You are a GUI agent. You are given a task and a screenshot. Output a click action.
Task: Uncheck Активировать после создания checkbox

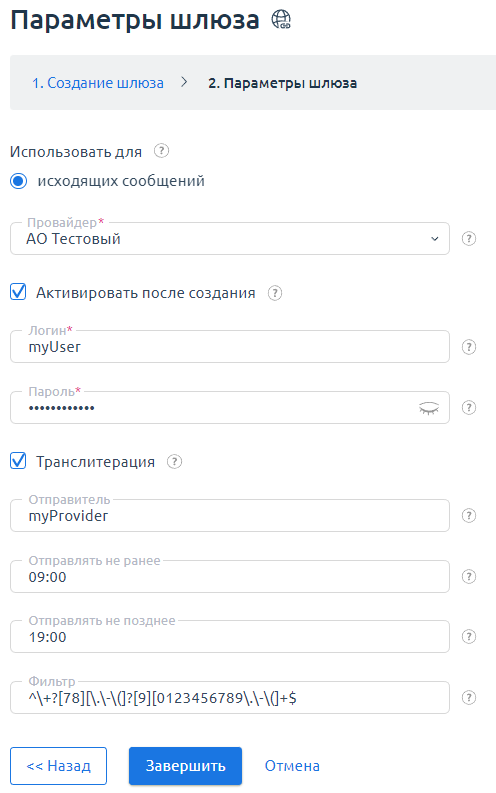coord(18,292)
